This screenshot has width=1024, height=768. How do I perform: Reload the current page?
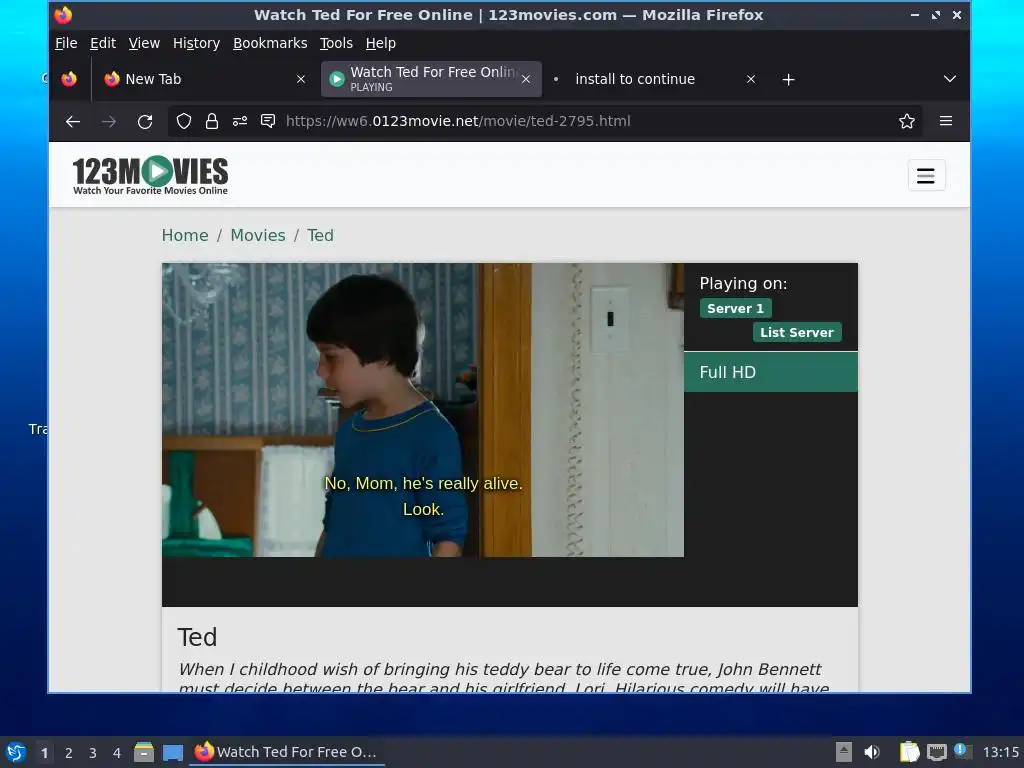(x=145, y=121)
